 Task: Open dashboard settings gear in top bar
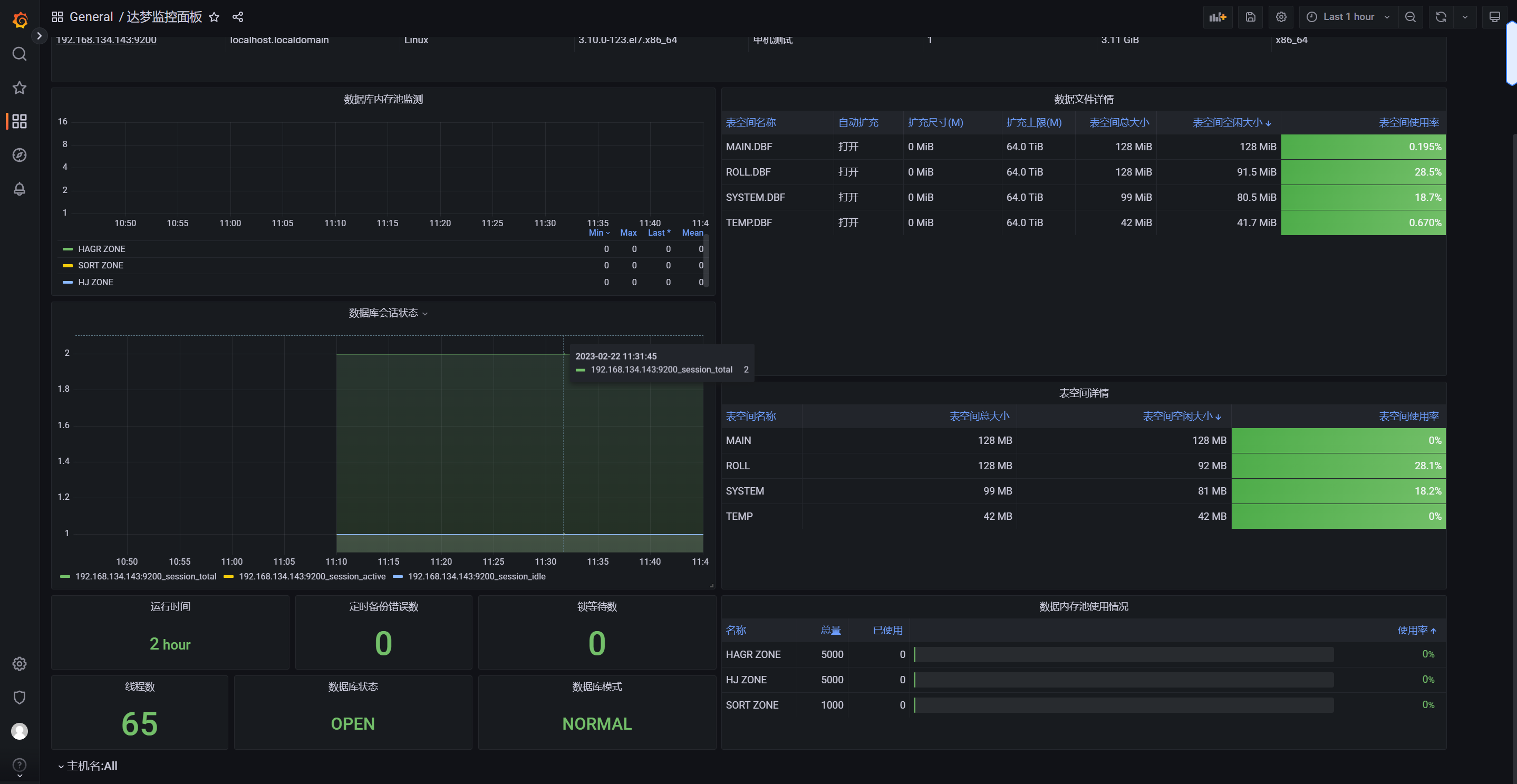[1281, 17]
